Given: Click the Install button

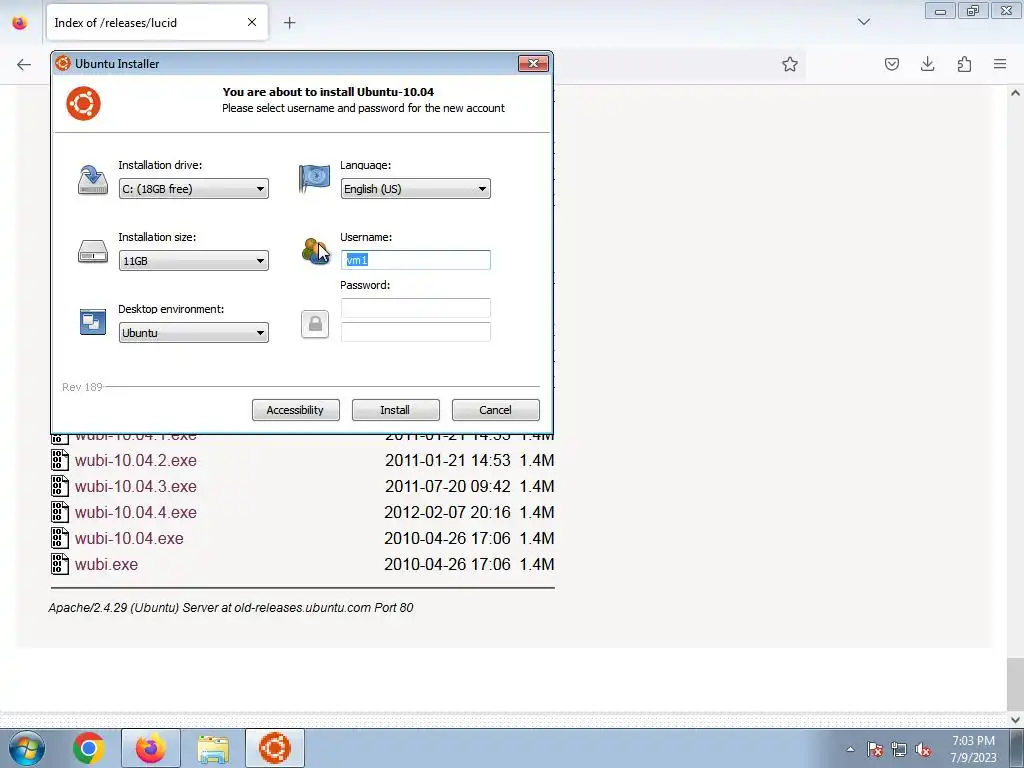Looking at the screenshot, I should 395,410.
